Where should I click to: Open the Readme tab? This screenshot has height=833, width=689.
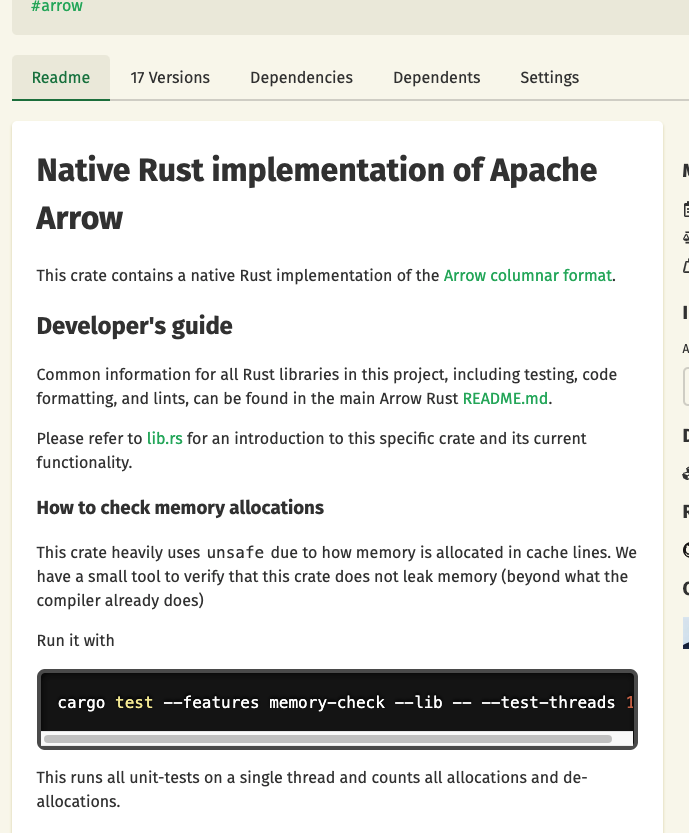(x=61, y=78)
